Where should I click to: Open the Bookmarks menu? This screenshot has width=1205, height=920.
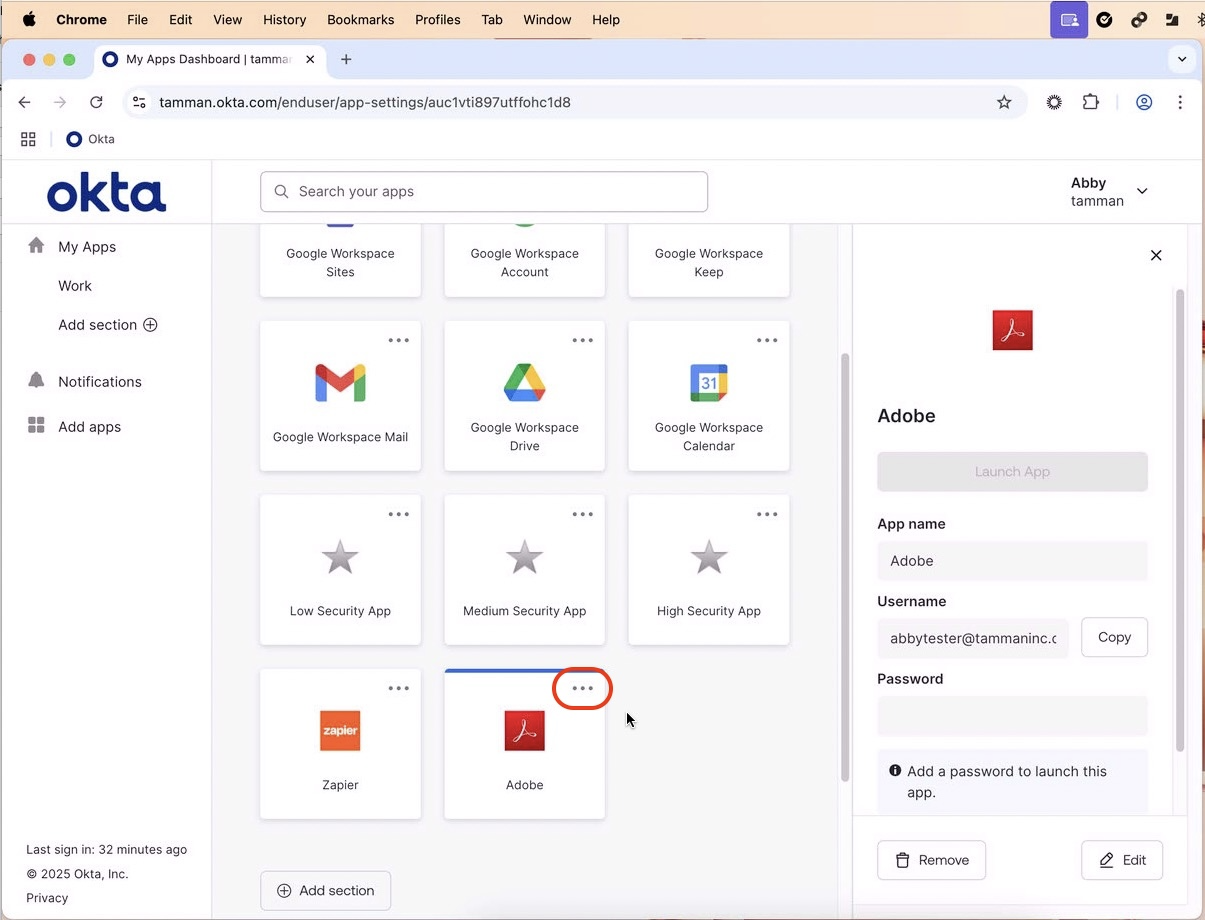[360, 19]
